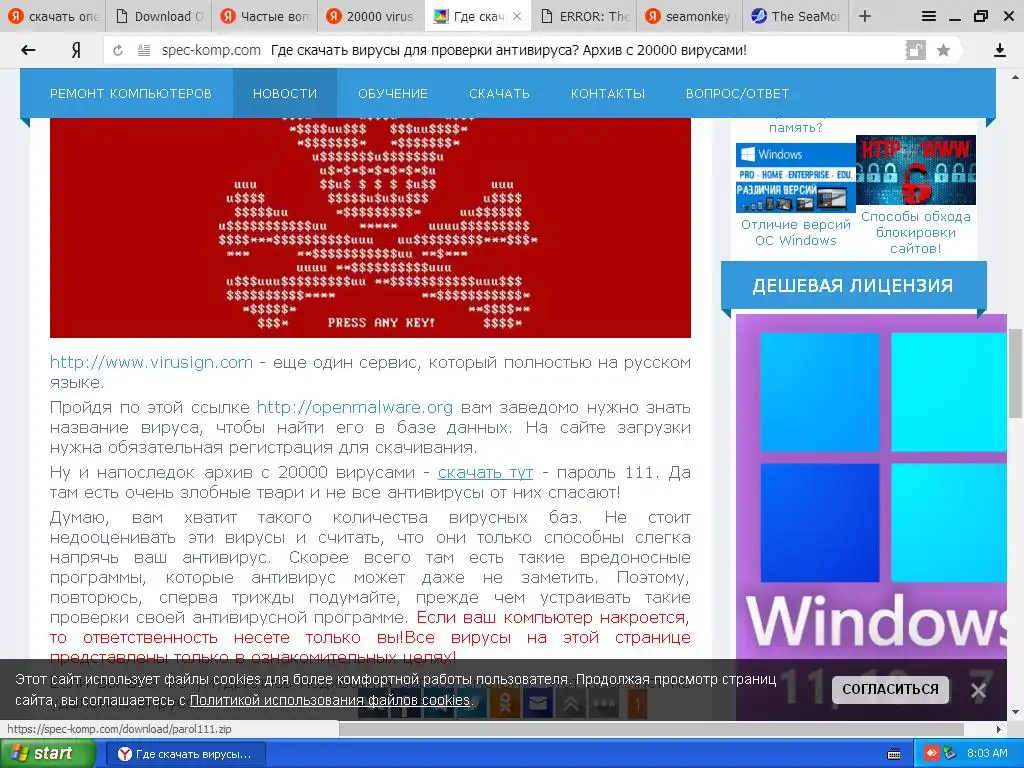Open 'ВОПРОС/ОТВЕТ' site menu item

[737, 93]
